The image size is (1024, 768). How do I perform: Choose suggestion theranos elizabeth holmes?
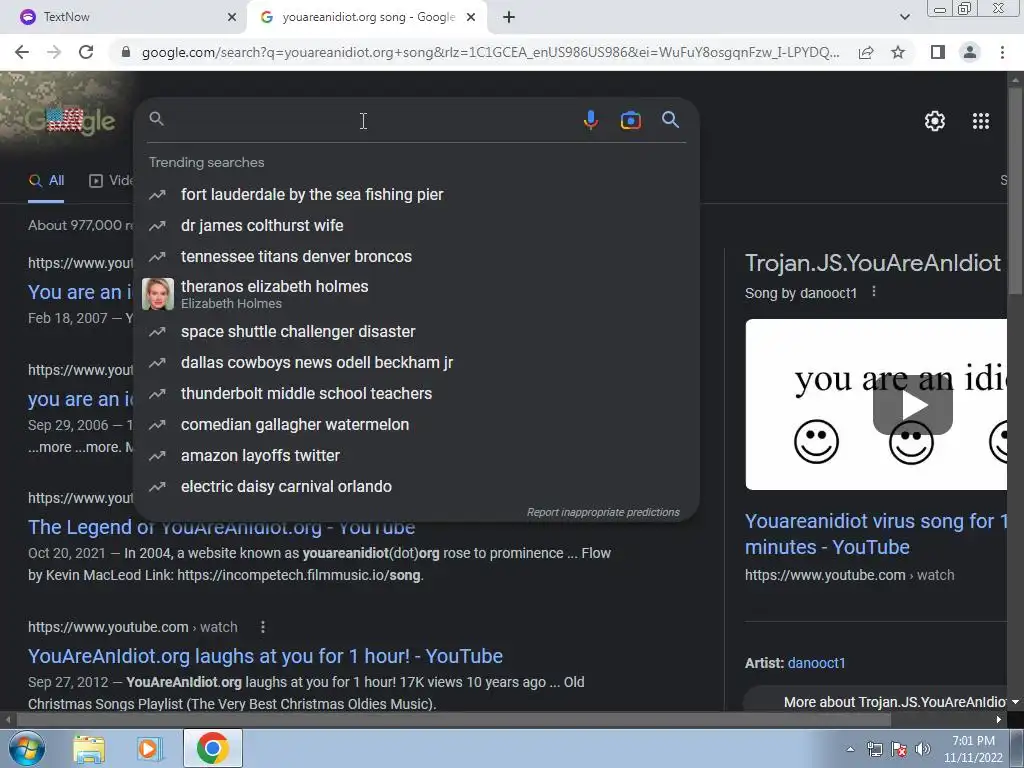415,294
